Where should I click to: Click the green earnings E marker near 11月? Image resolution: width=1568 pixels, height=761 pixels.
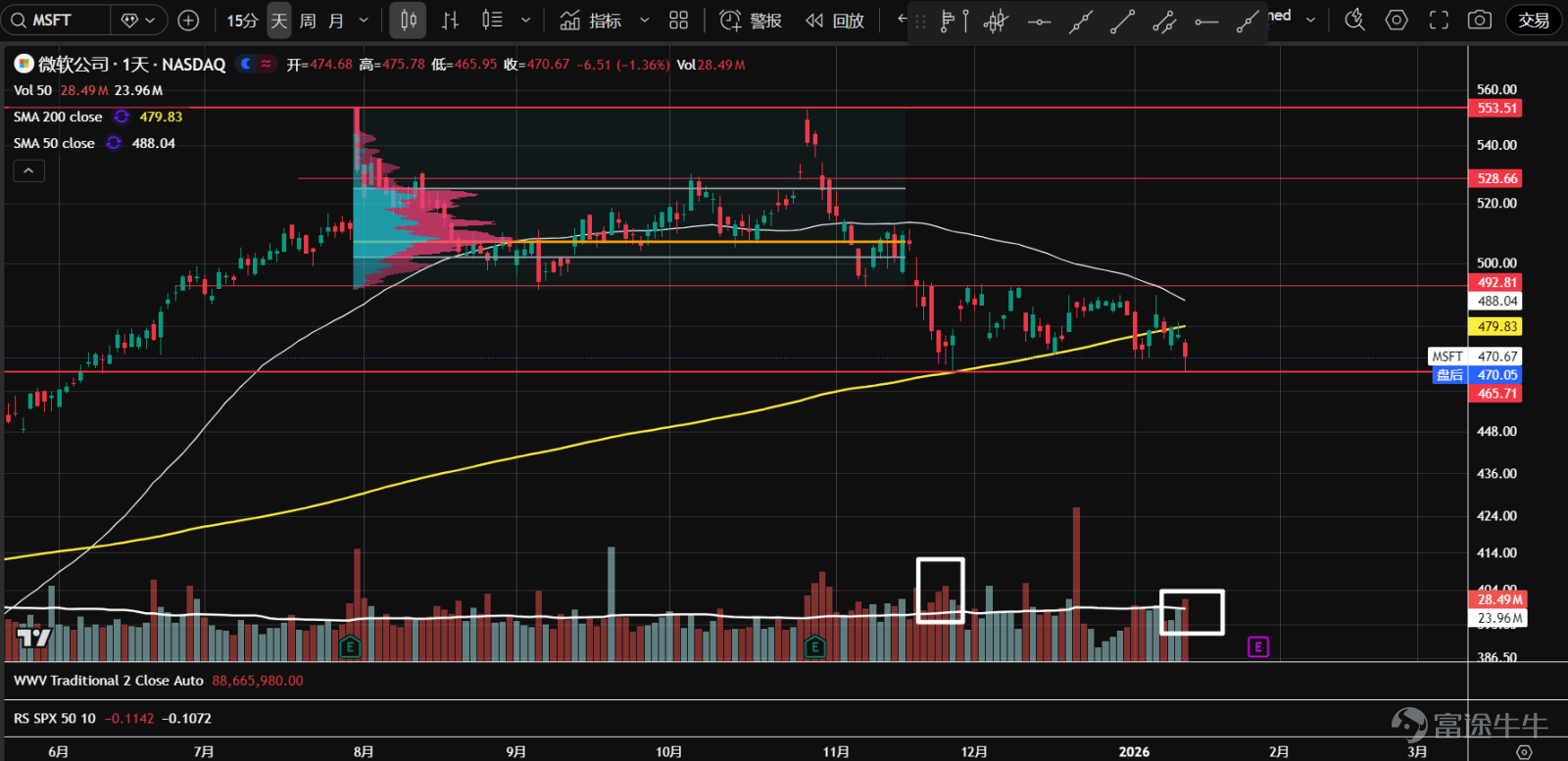pos(814,646)
